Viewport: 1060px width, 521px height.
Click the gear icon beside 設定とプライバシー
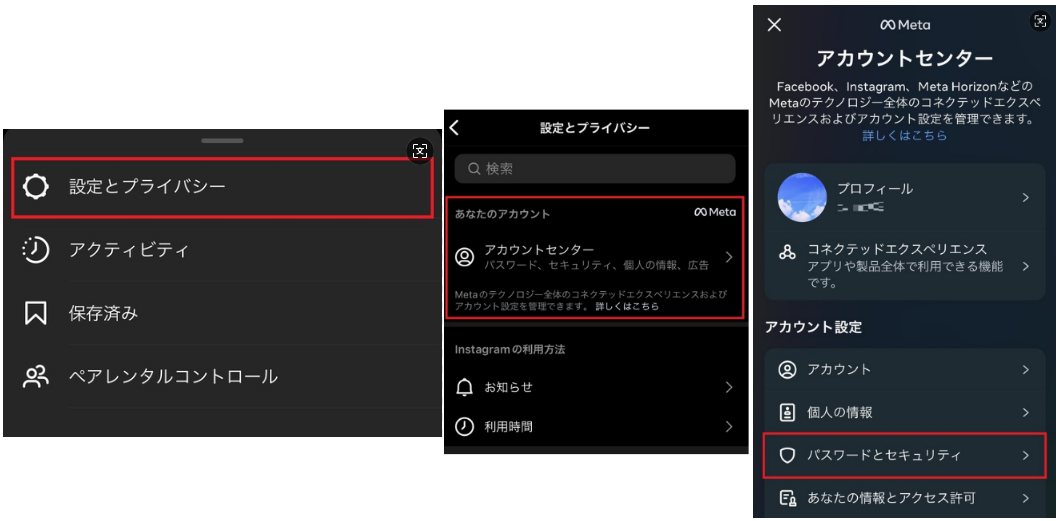[35, 187]
